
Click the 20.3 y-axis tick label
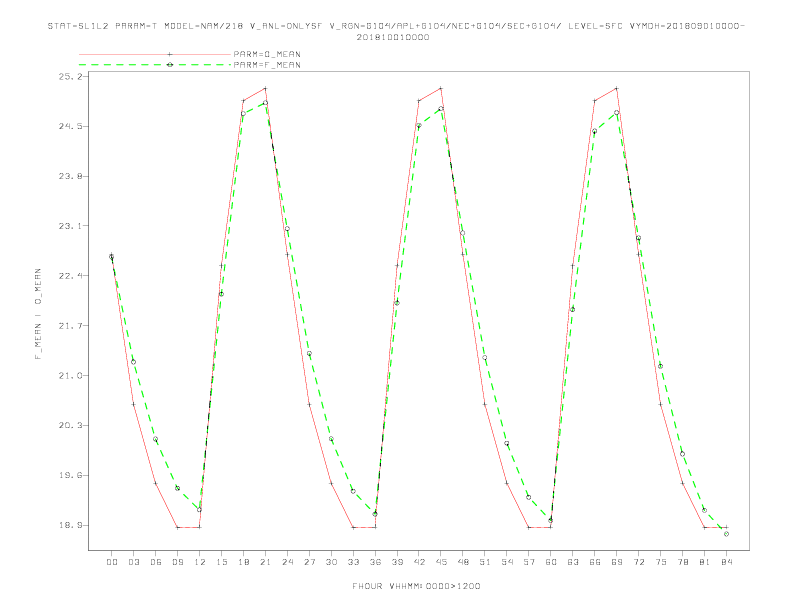click(70, 425)
